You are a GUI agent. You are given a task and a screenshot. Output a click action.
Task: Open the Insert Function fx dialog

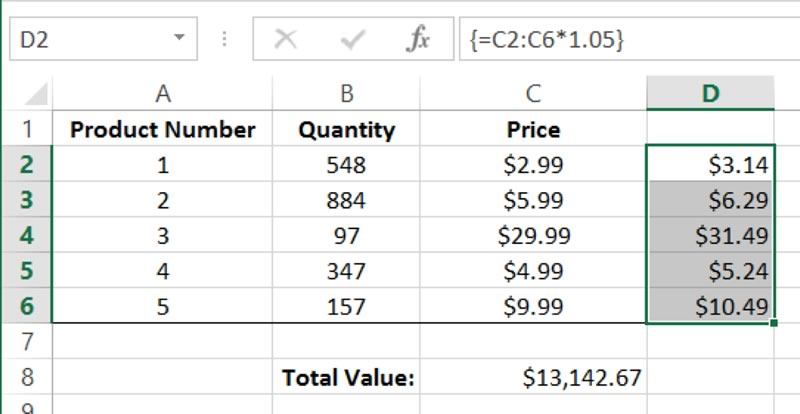pos(419,40)
